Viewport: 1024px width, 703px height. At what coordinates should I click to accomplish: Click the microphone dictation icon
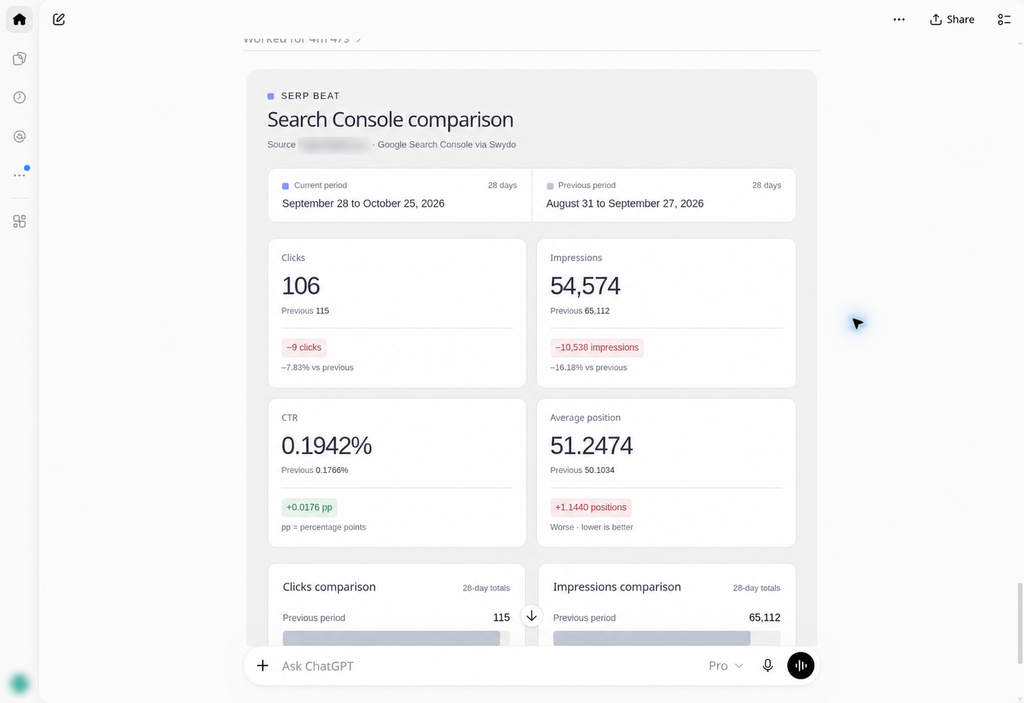(768, 666)
